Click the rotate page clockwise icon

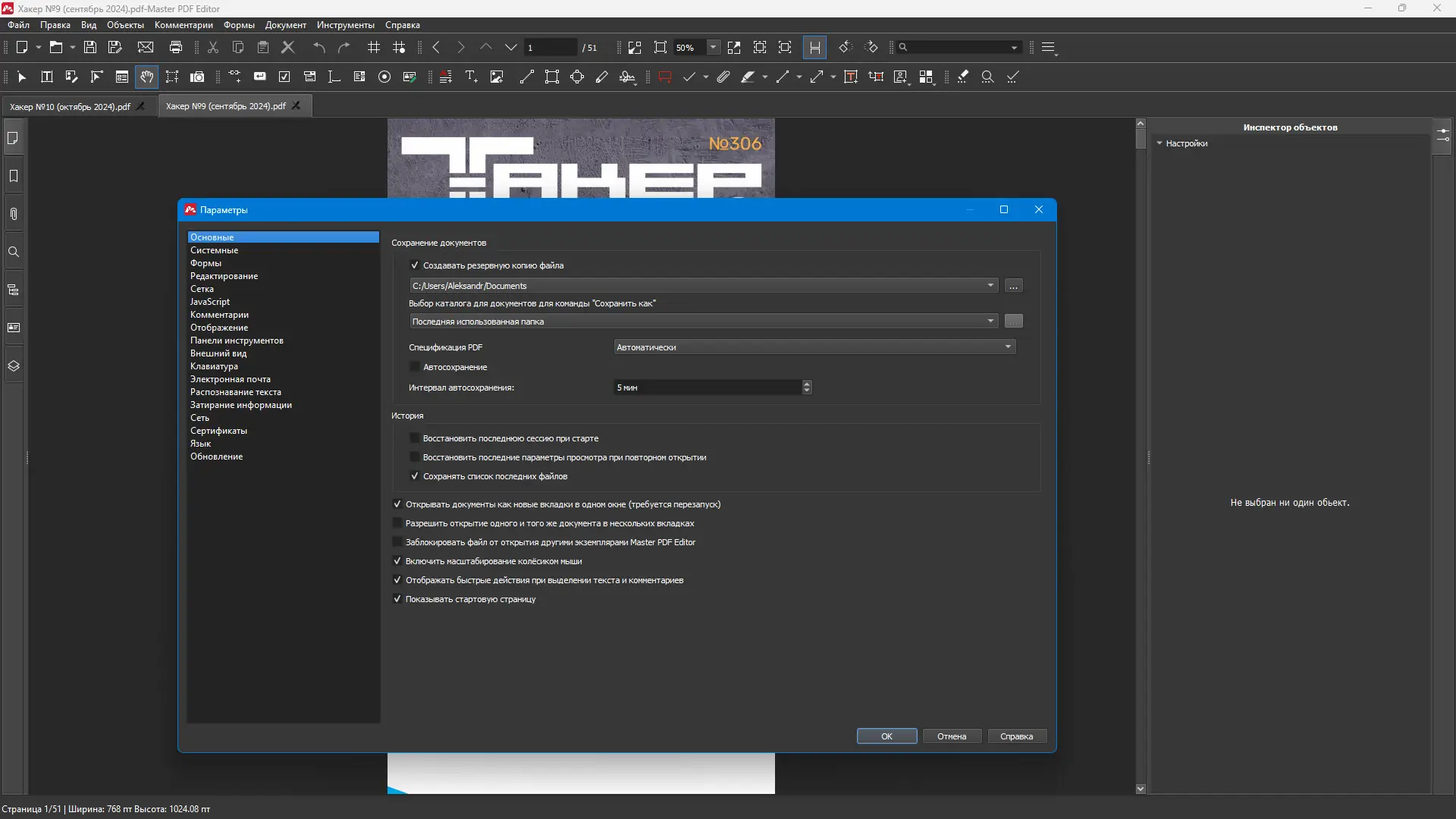coord(871,47)
